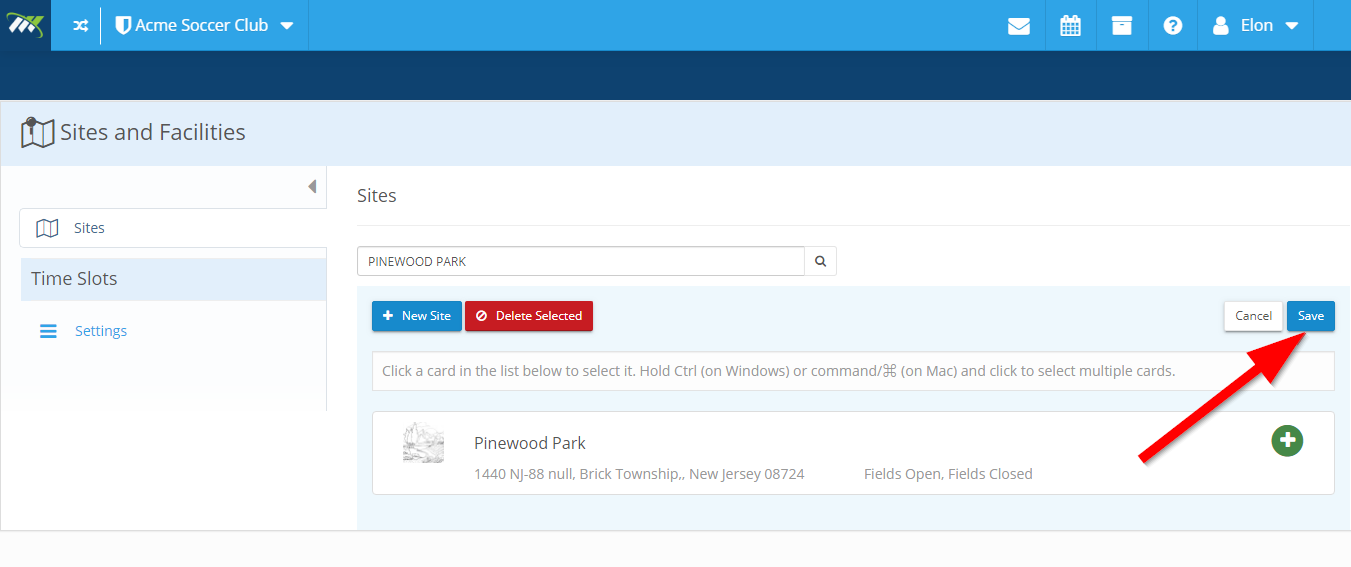Image resolution: width=1351 pixels, height=567 pixels.
Task: Click the card selection instructions text
Action: (x=778, y=371)
